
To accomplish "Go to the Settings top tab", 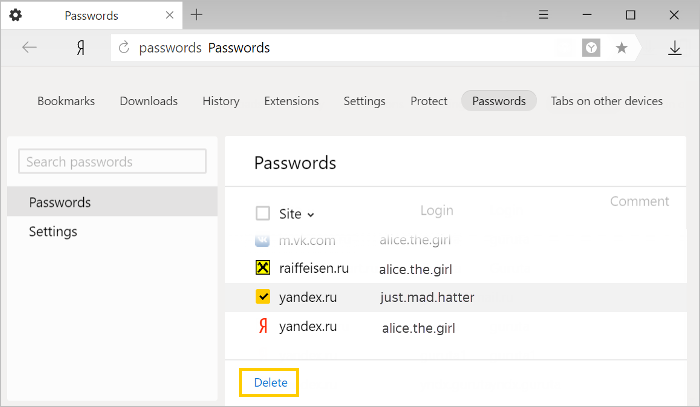I will [x=364, y=101].
